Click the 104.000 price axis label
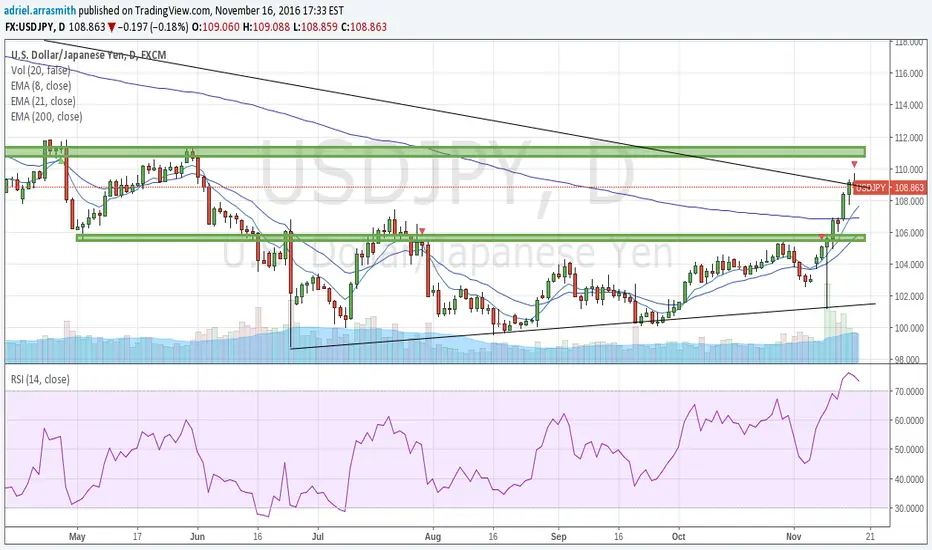The height and width of the screenshot is (550, 932). [x=909, y=264]
